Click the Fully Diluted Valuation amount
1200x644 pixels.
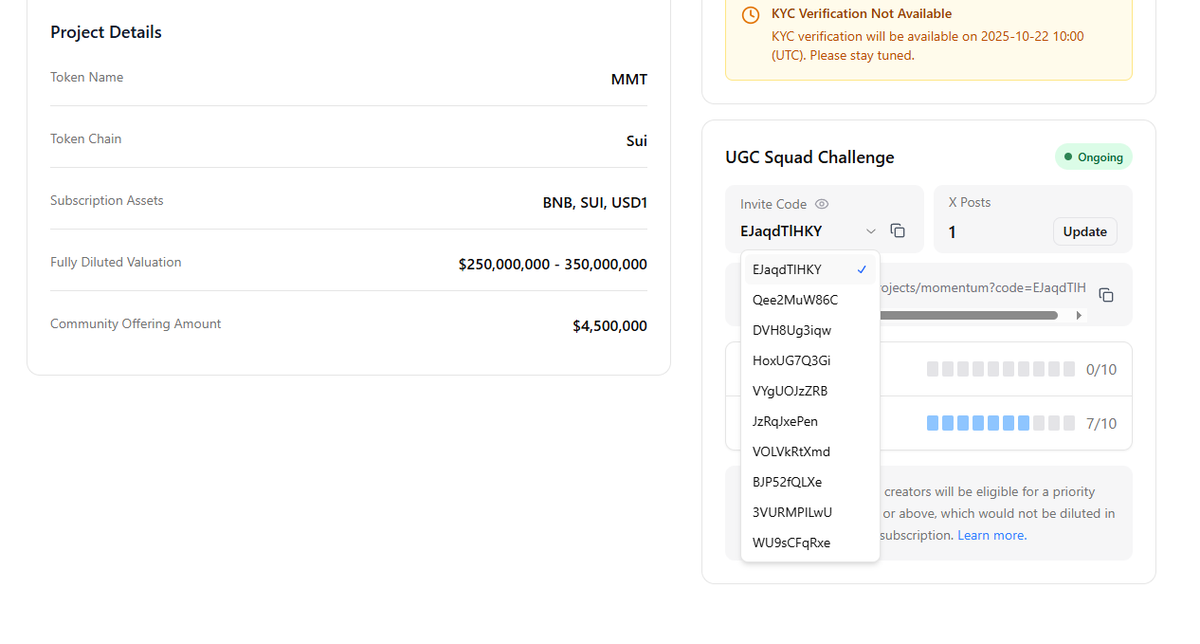coord(553,264)
